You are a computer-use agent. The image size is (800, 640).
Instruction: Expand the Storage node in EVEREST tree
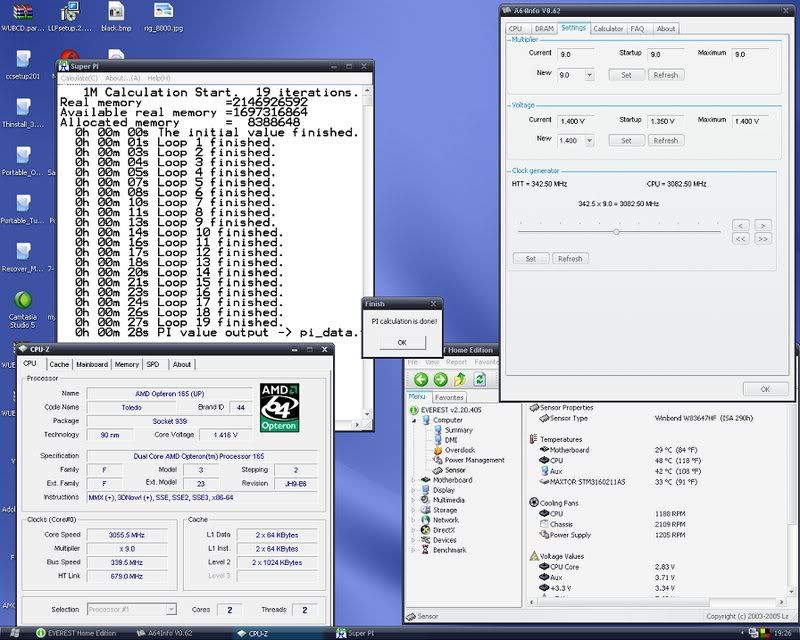coord(414,510)
